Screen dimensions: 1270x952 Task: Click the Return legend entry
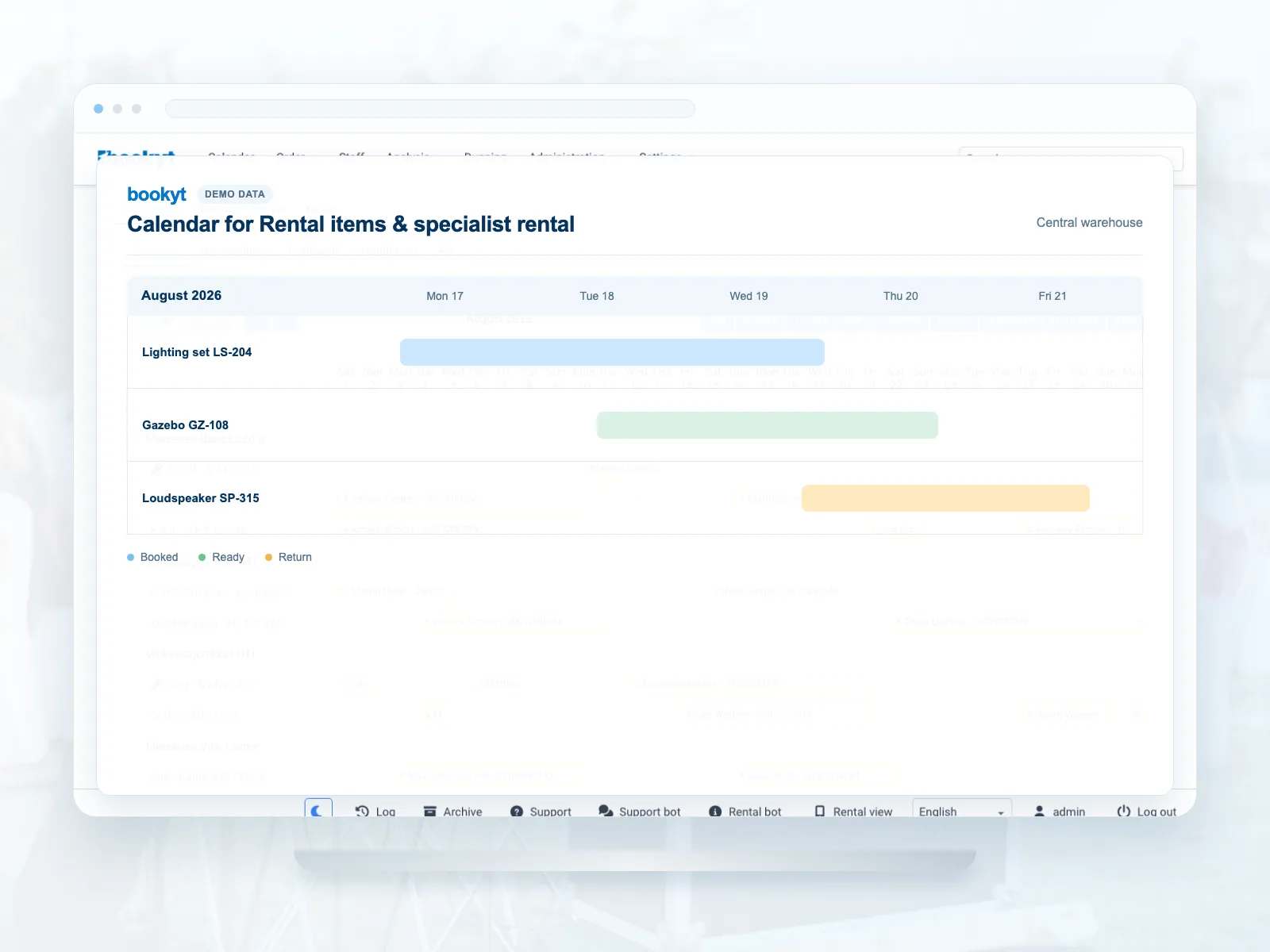(x=288, y=557)
